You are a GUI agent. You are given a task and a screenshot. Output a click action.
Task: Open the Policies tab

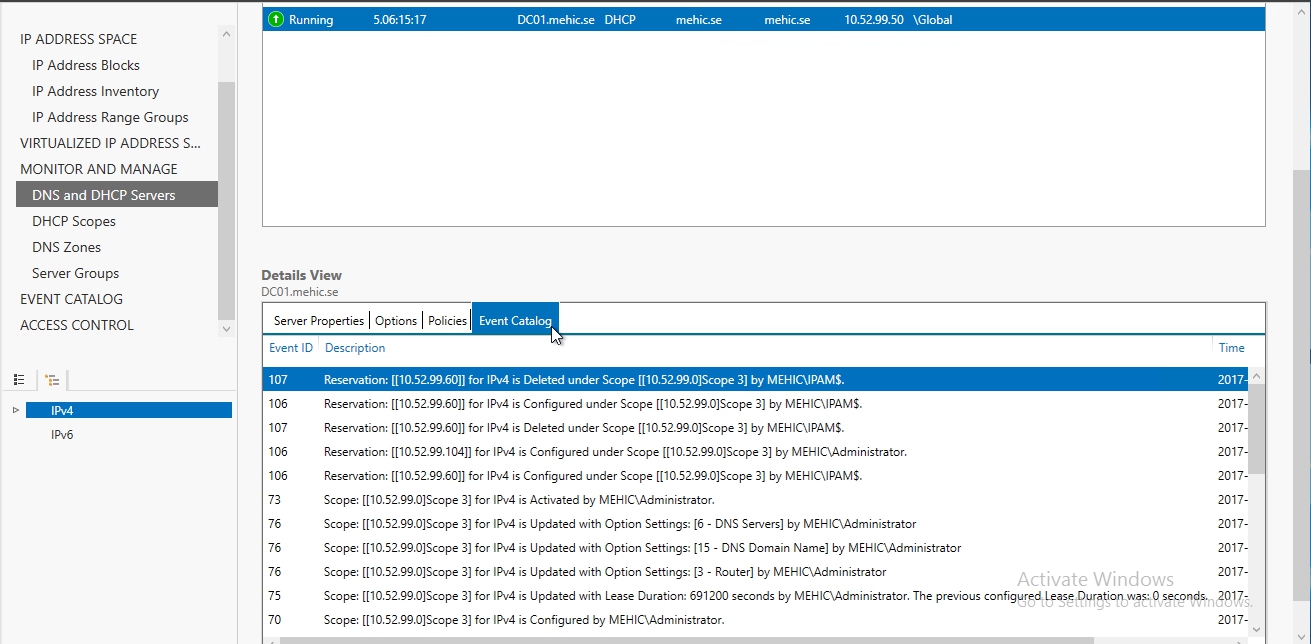(447, 321)
